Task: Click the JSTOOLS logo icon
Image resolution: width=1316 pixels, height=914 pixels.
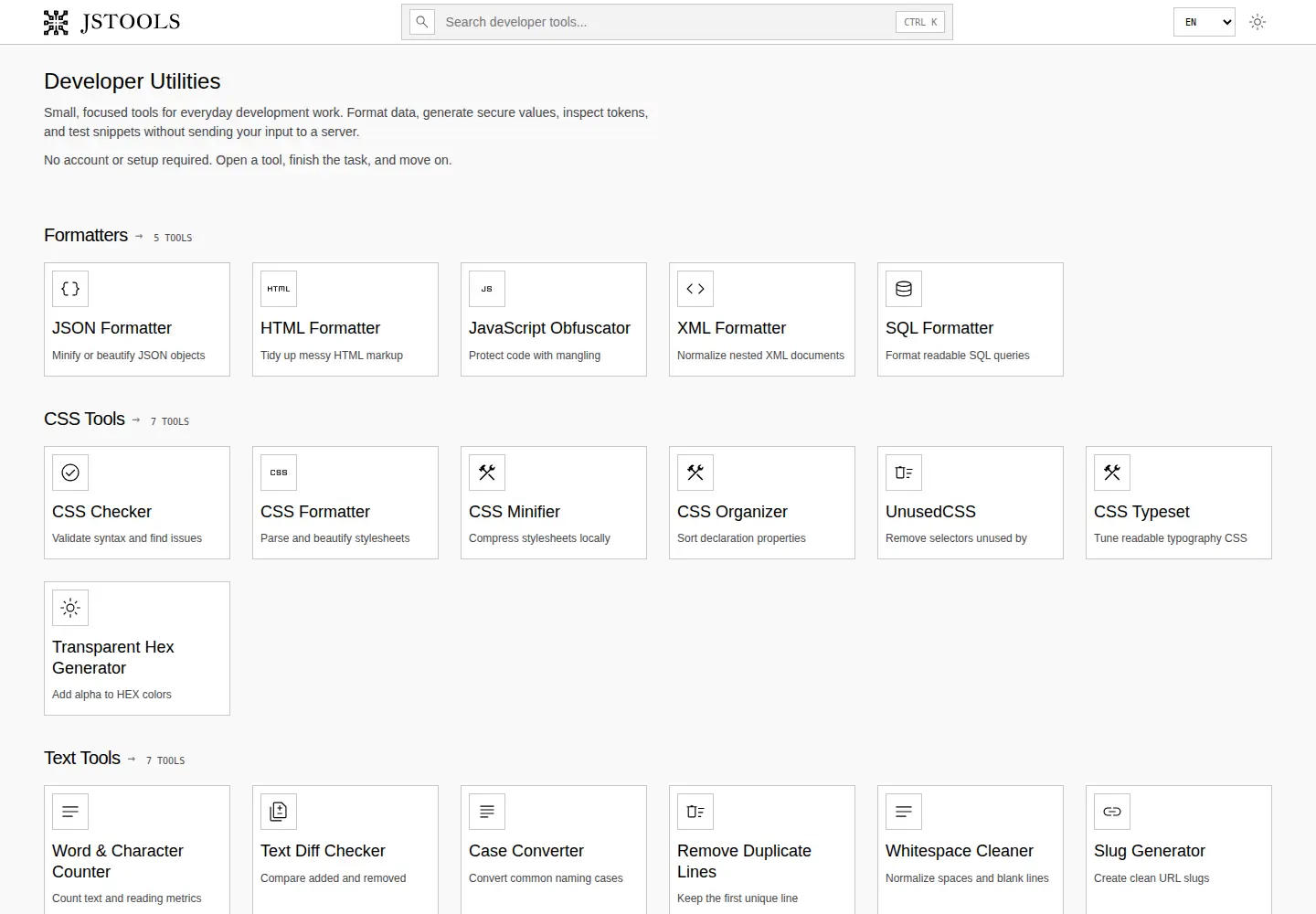Action: (56, 22)
